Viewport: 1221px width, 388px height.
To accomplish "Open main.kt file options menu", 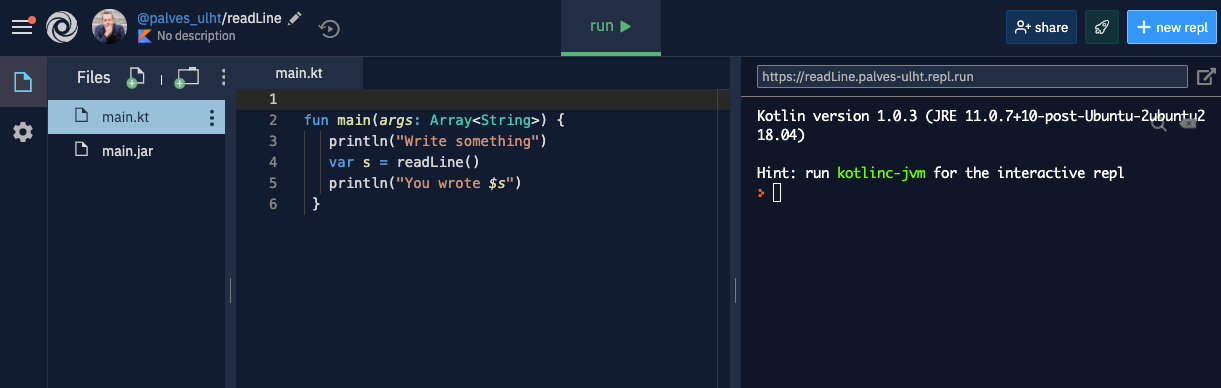I will [211, 118].
